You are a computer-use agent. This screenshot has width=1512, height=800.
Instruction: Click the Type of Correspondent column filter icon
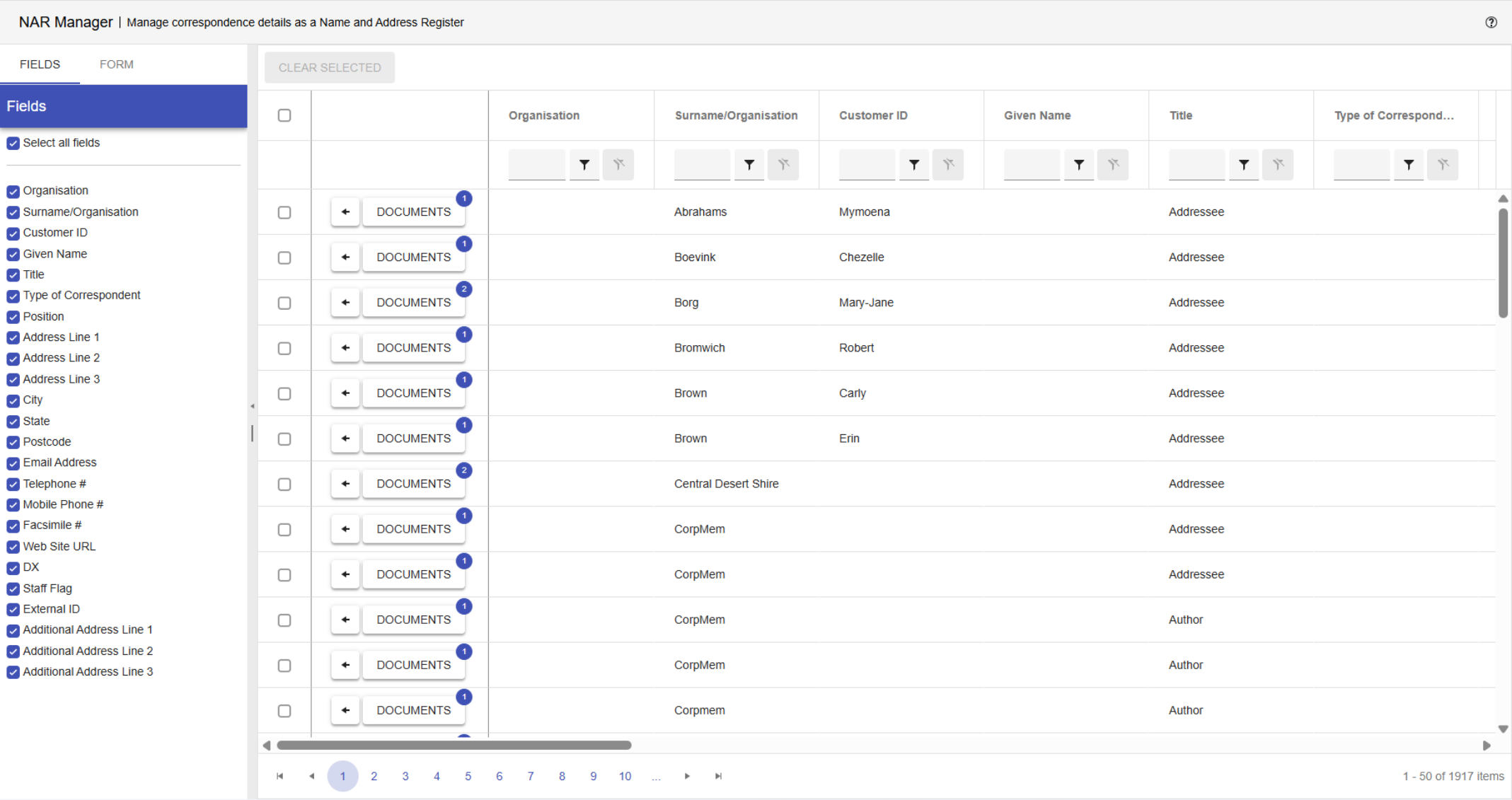pos(1409,165)
